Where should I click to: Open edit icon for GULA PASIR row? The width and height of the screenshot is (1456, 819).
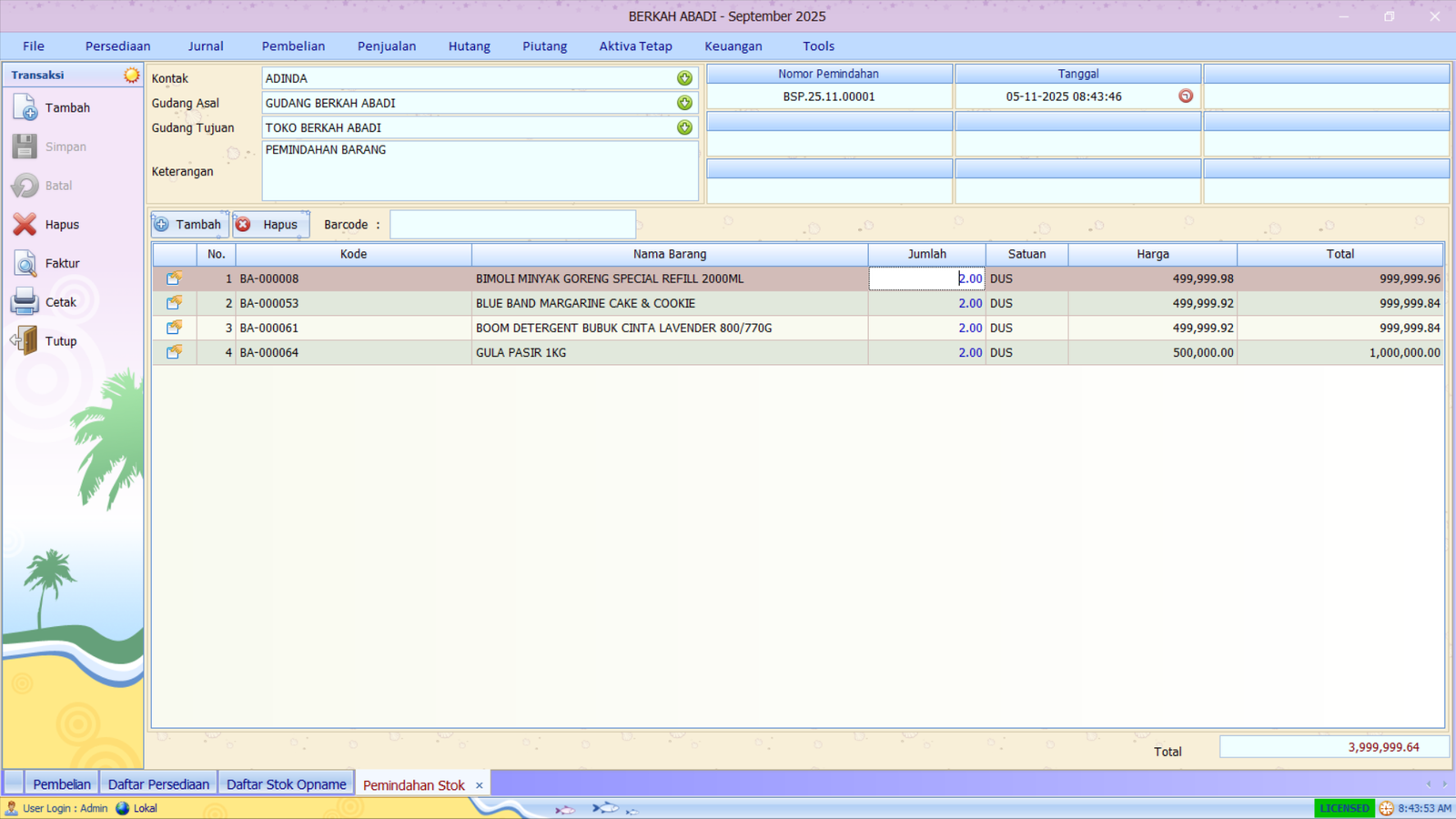(174, 352)
